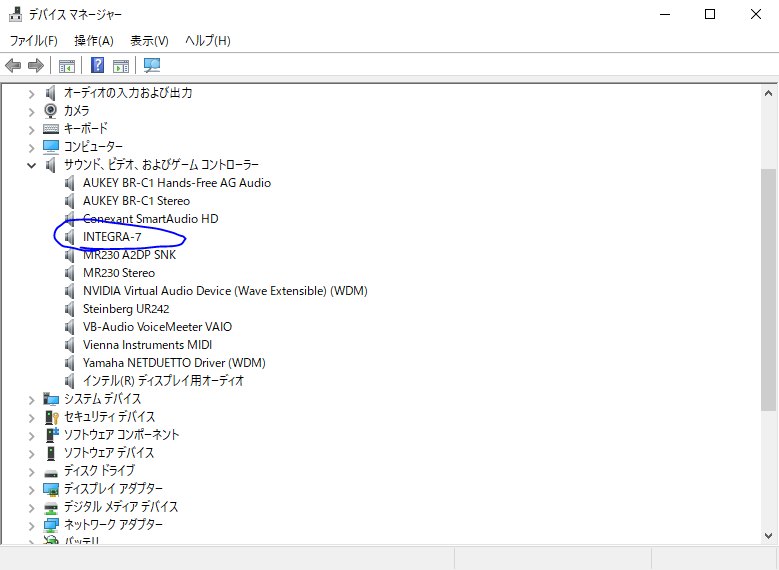Open the 操作(A) menu

[x=94, y=41]
